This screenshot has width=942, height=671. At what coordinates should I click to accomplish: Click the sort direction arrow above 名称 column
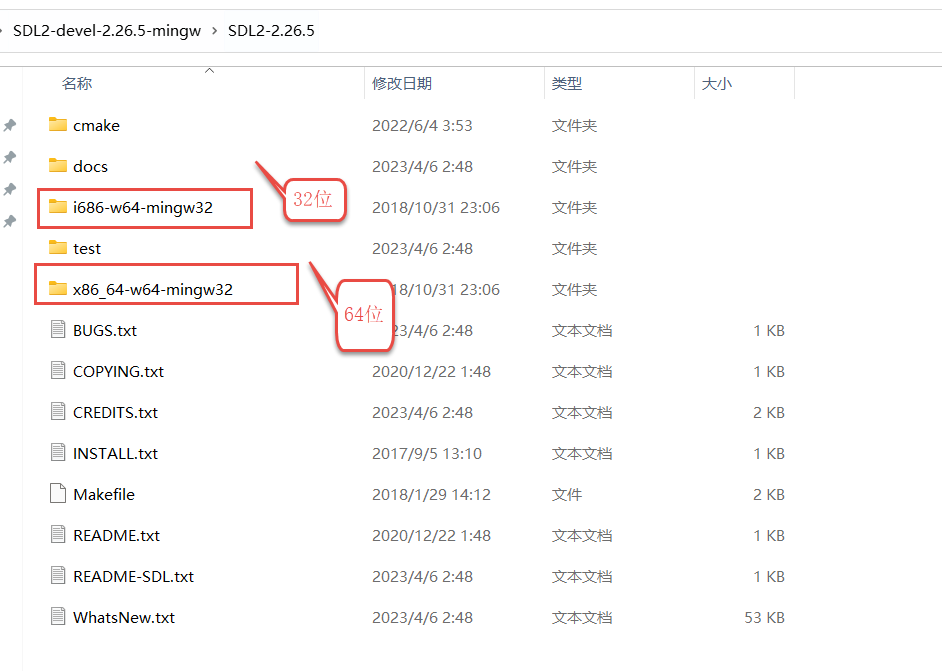tap(209, 70)
